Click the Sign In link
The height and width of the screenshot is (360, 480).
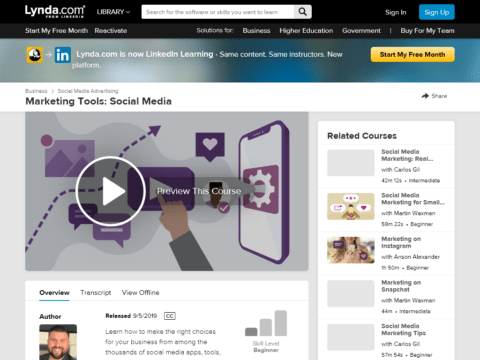click(x=396, y=12)
